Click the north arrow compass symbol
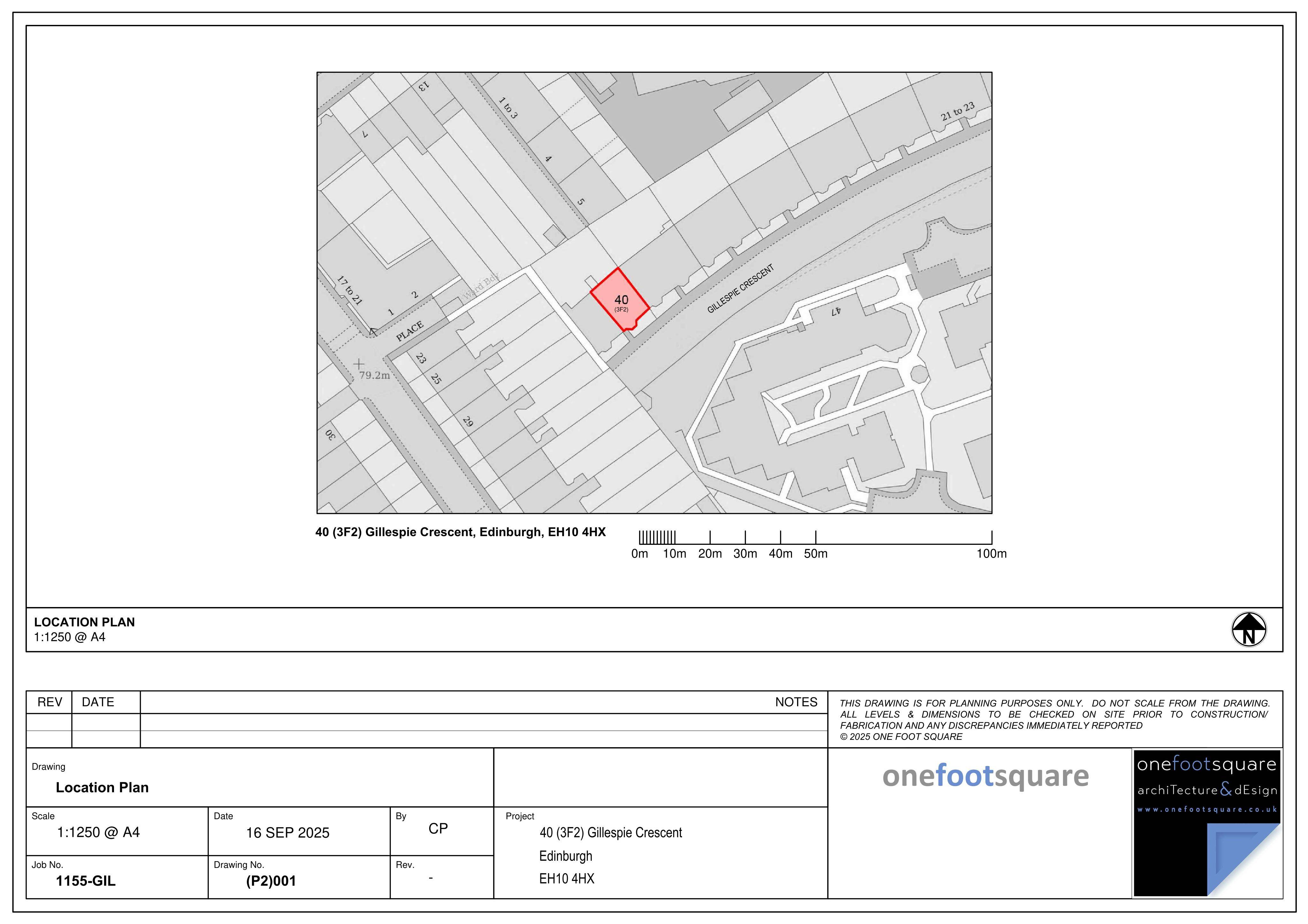Image resolution: width=1308 pixels, height=924 pixels. (1249, 630)
